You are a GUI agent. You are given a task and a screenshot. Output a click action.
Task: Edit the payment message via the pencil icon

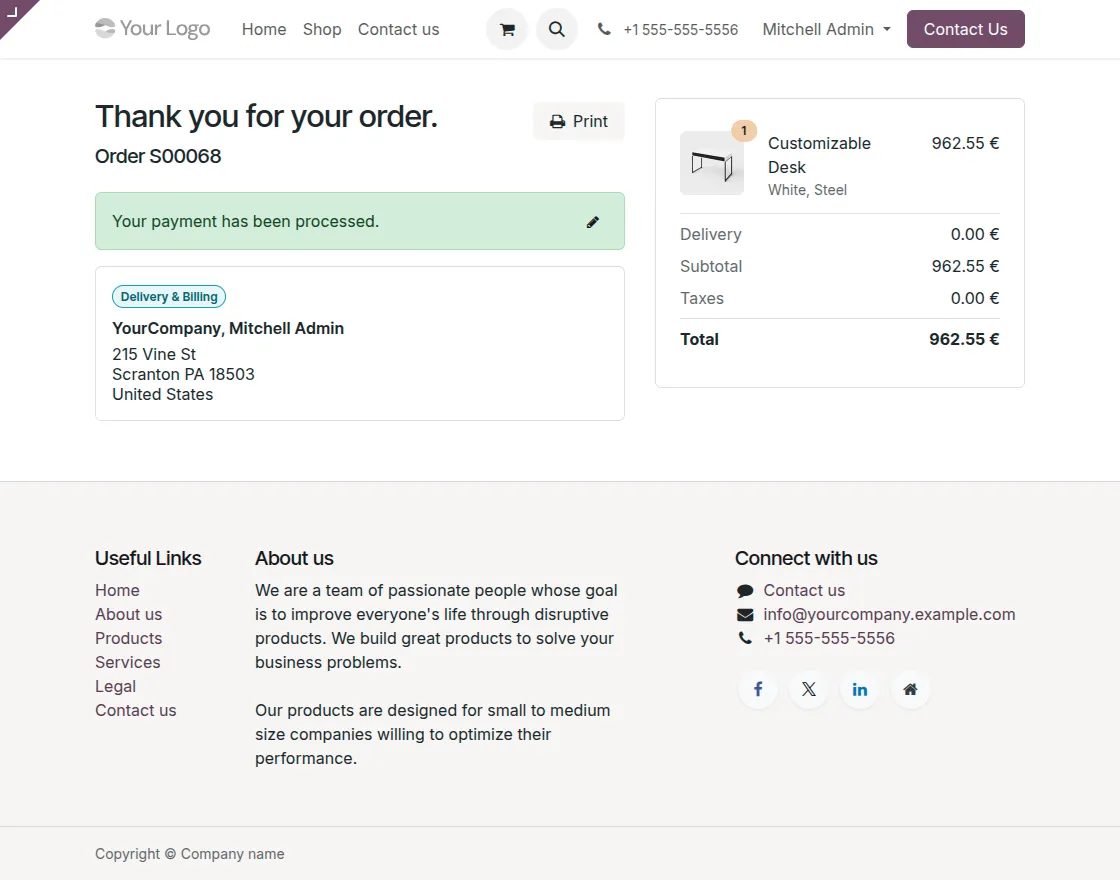point(592,221)
